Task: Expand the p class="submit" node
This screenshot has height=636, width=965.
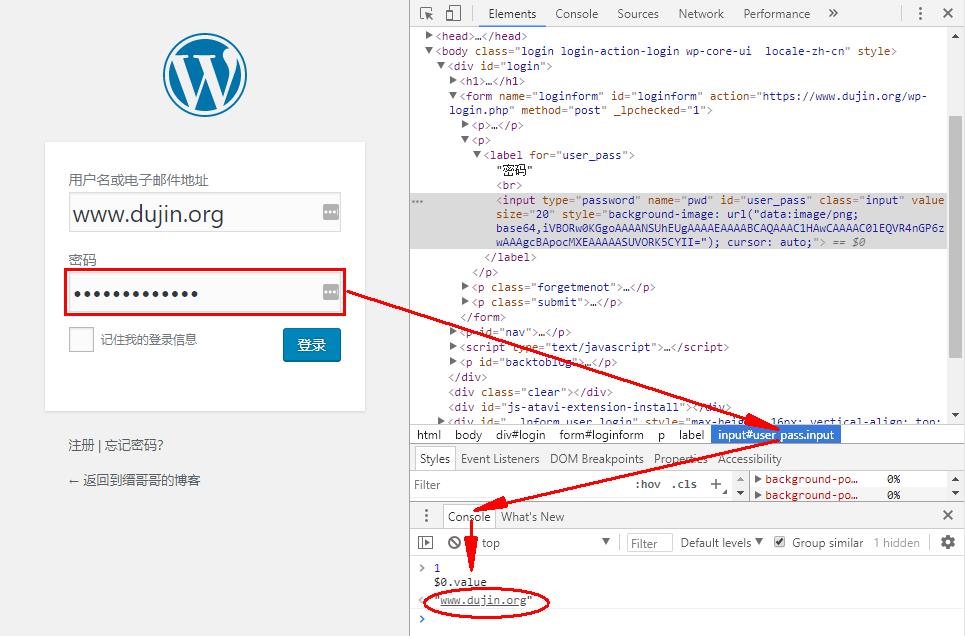Action: tap(465, 301)
